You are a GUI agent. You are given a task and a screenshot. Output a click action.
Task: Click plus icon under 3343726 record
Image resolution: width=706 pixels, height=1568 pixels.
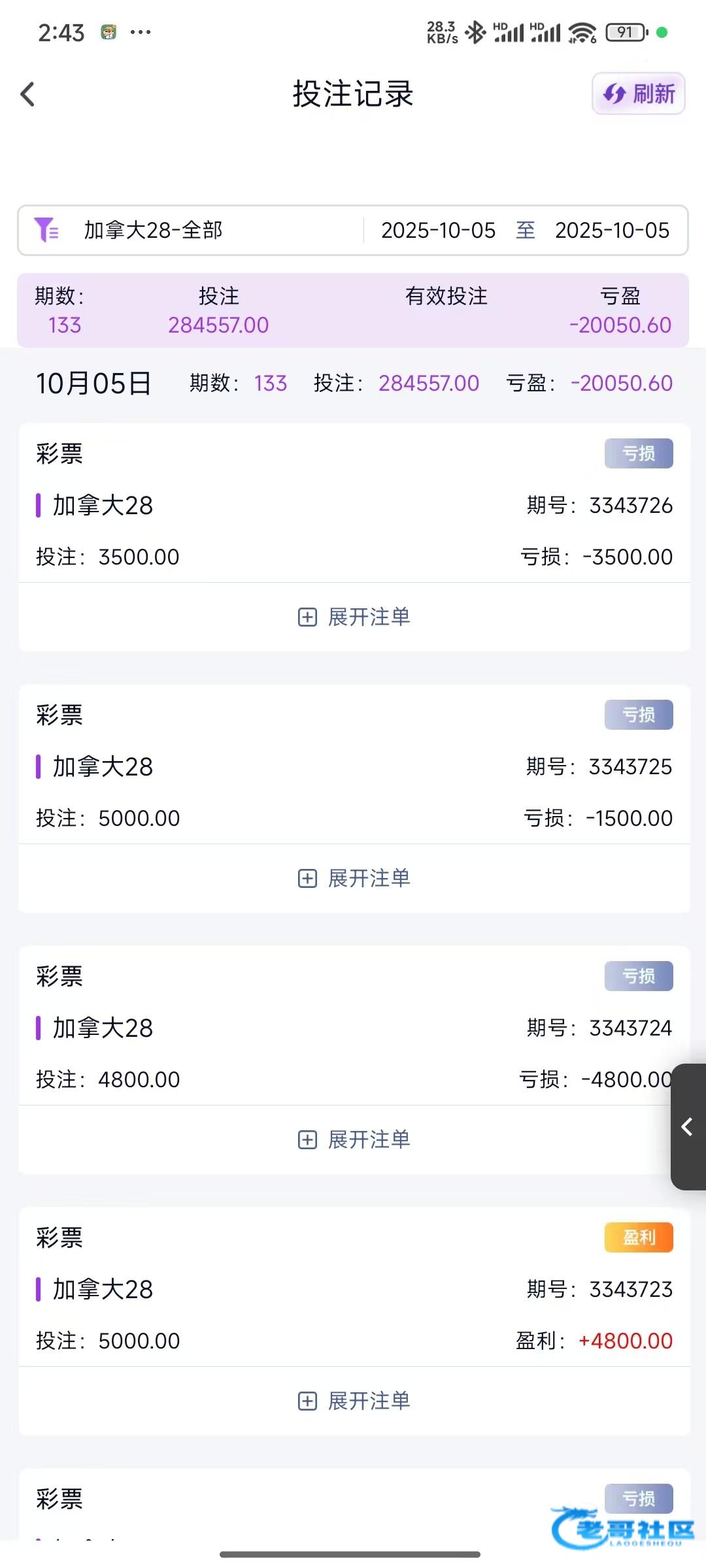tap(307, 617)
